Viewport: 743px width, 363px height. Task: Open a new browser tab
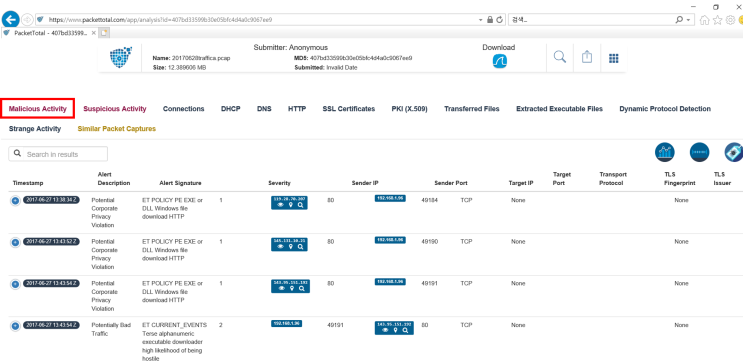[x=104, y=33]
